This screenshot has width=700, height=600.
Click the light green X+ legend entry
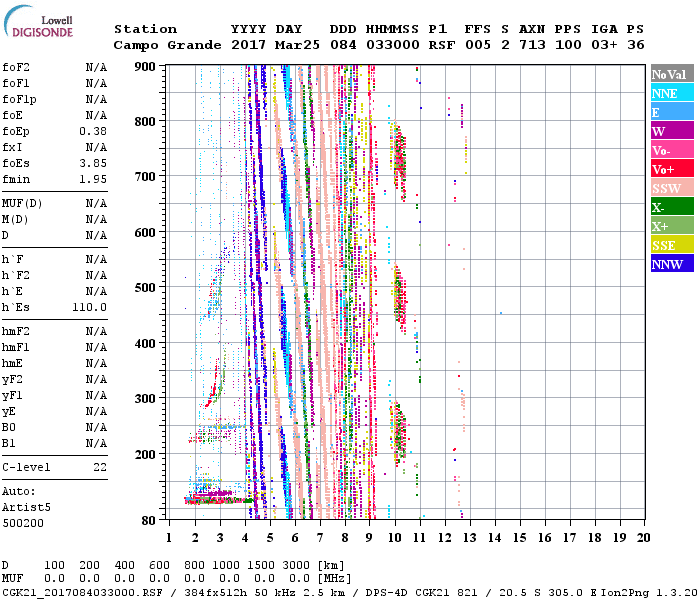pyautogui.click(x=670, y=226)
